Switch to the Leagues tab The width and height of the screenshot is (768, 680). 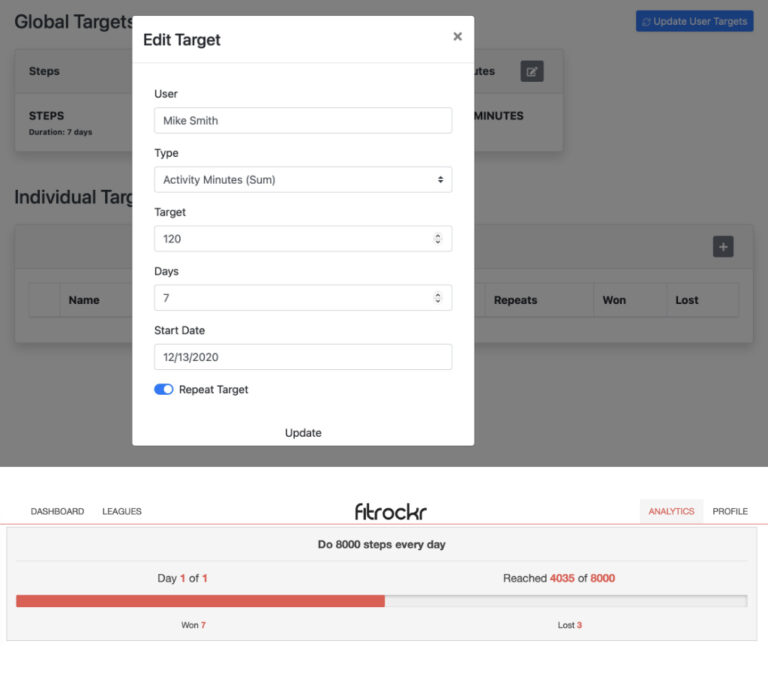pyautogui.click(x=122, y=511)
